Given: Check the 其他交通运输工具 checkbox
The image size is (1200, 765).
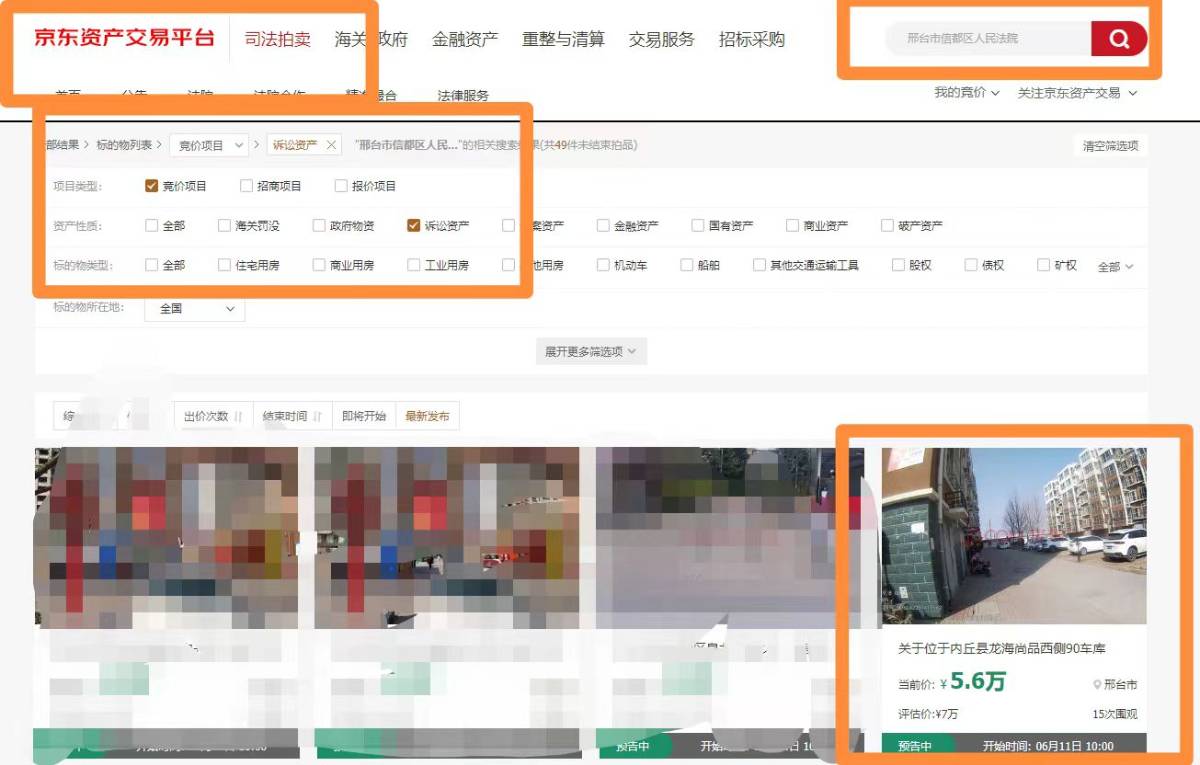Looking at the screenshot, I should tap(760, 266).
